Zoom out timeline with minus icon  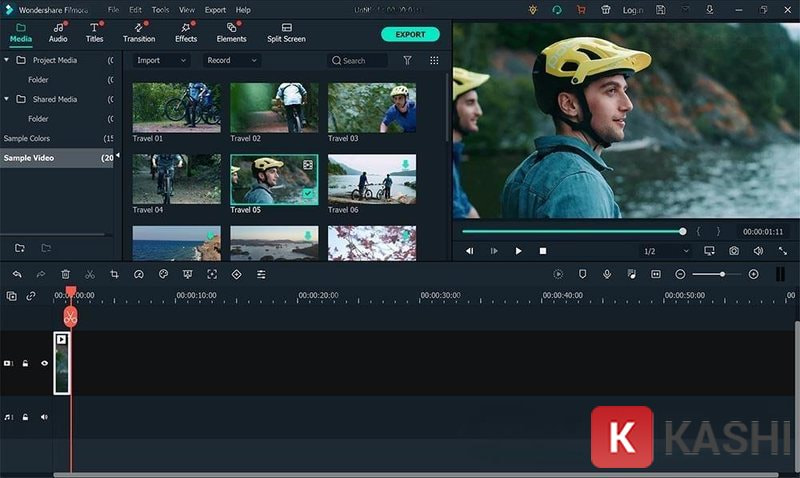680,274
